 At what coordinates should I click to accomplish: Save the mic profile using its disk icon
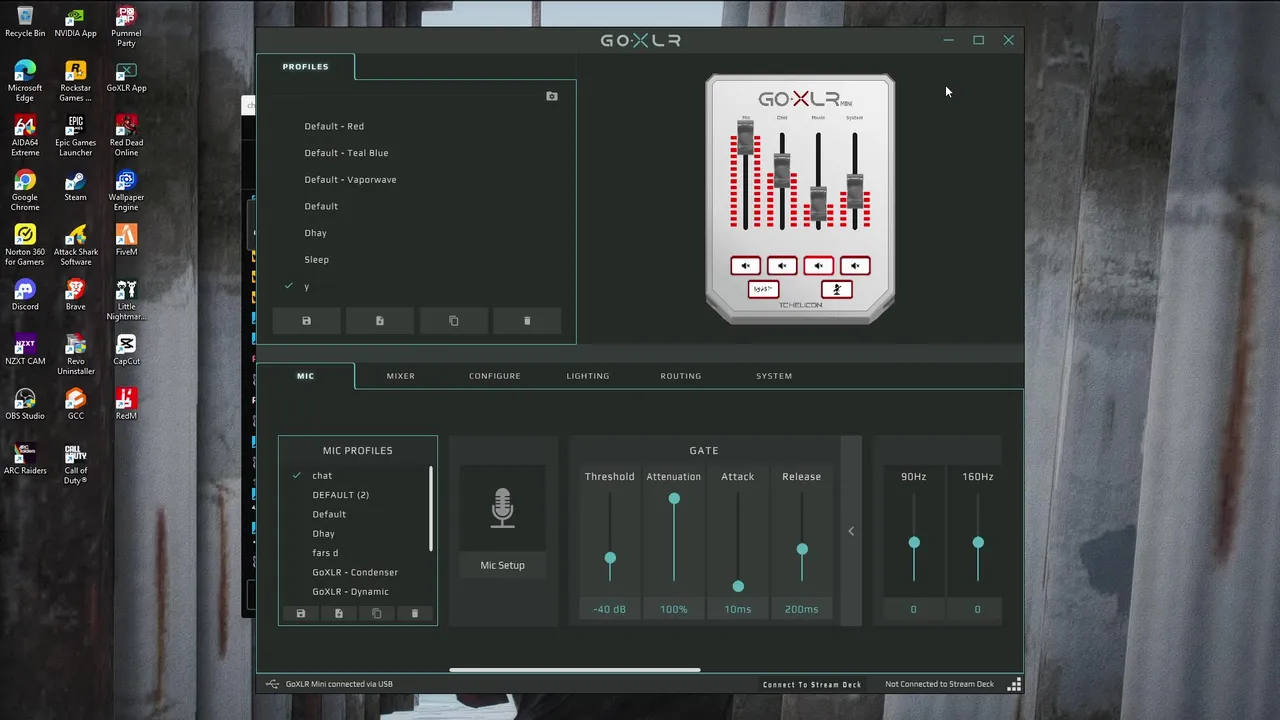[x=300, y=613]
